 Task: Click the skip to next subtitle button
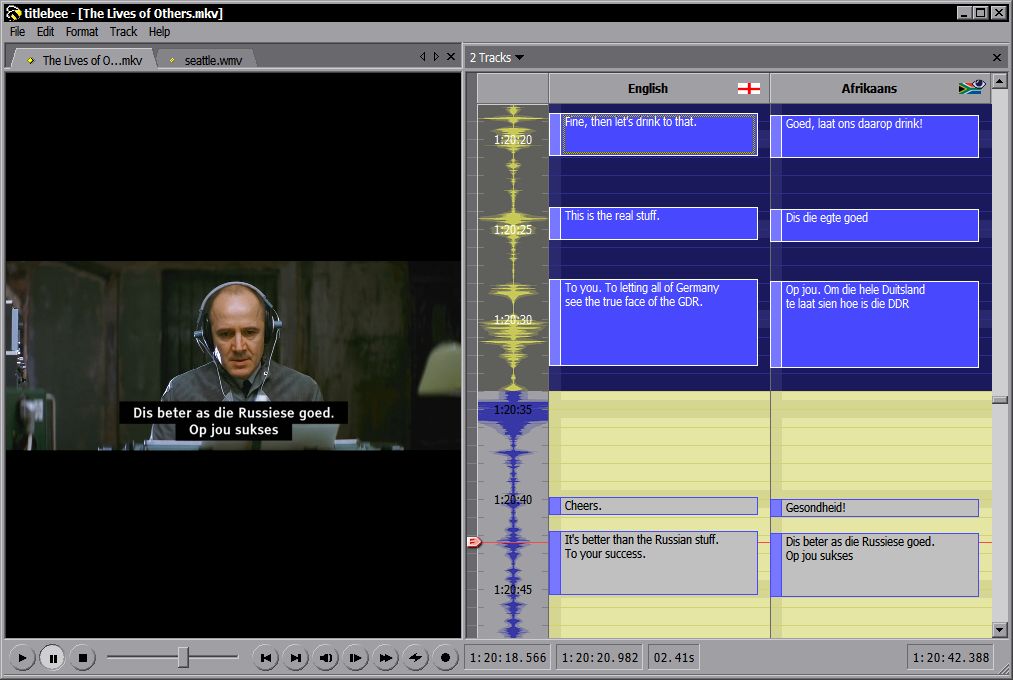pos(296,658)
